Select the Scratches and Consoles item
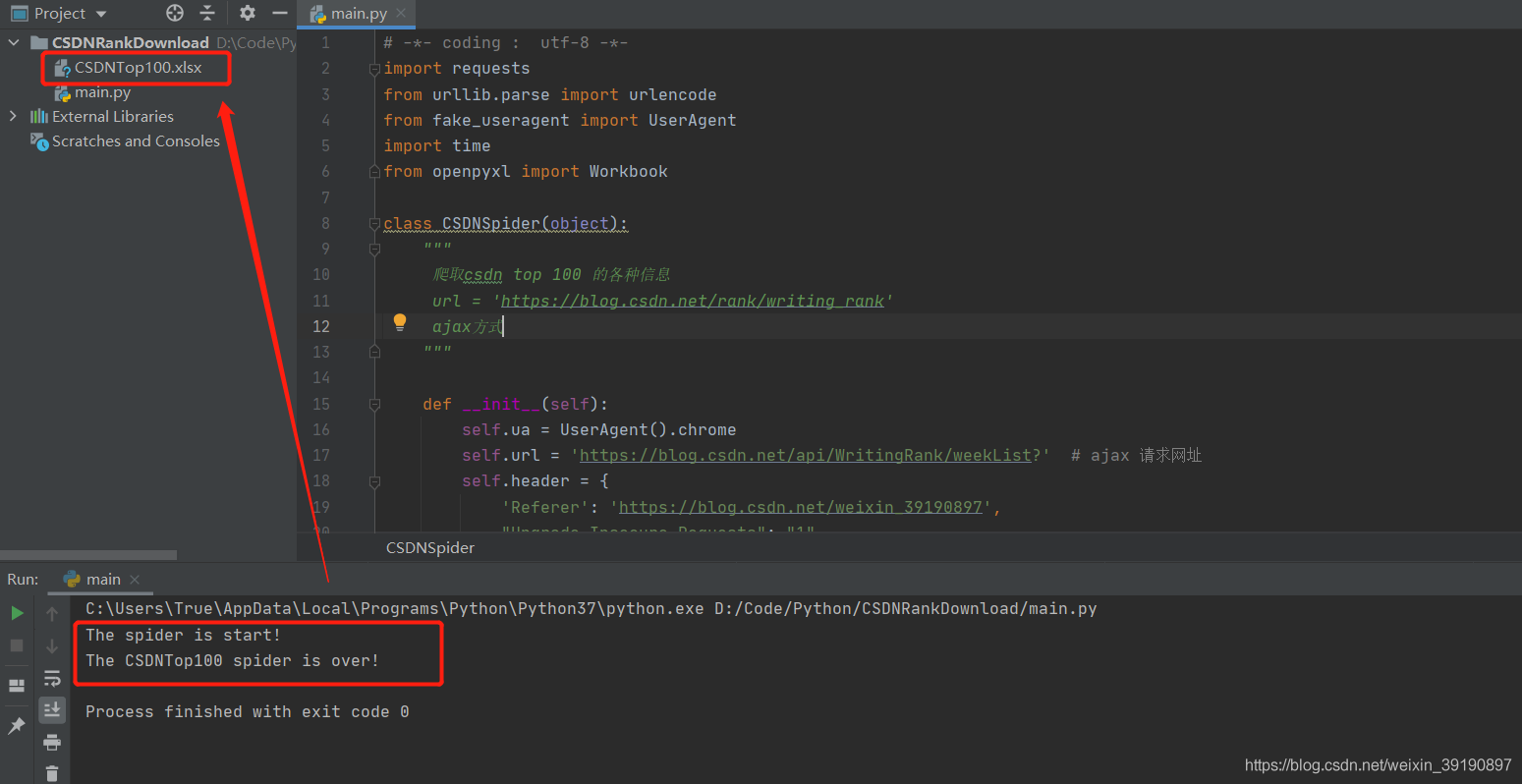 (136, 140)
